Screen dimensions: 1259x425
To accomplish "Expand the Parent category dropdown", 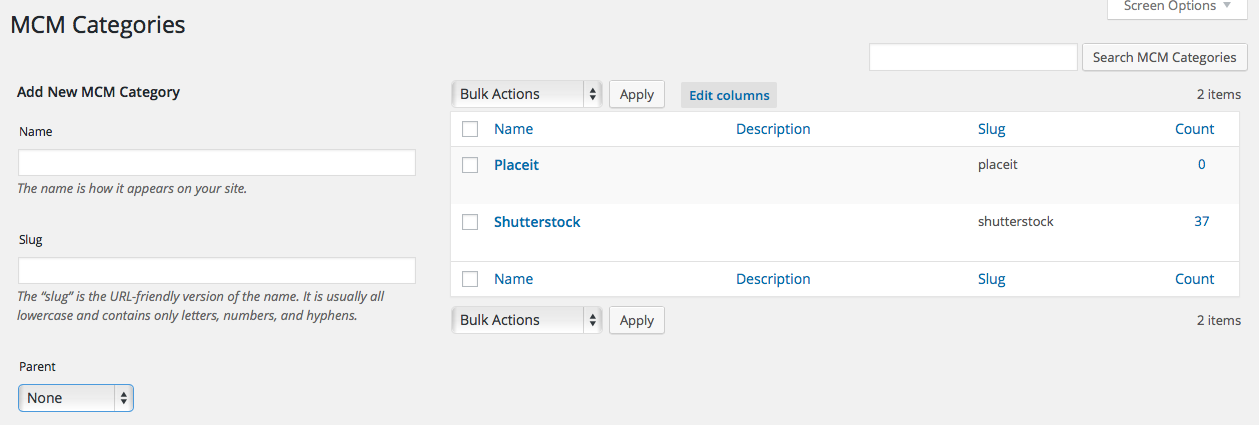I will (x=76, y=398).
